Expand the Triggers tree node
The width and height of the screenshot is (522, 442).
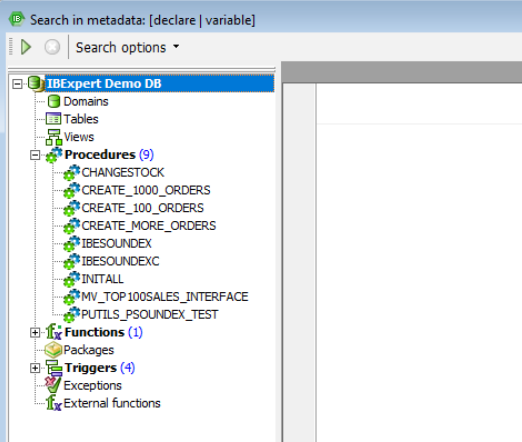click(x=35, y=368)
